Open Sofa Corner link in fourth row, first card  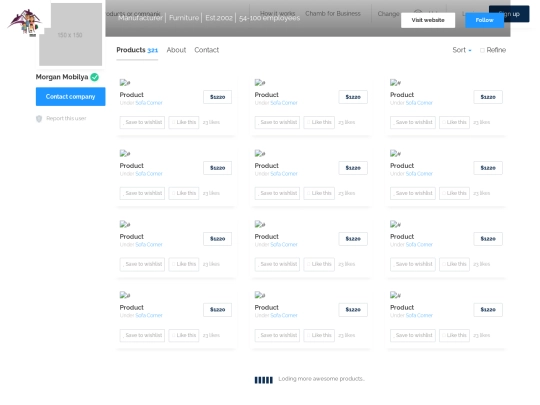point(149,315)
